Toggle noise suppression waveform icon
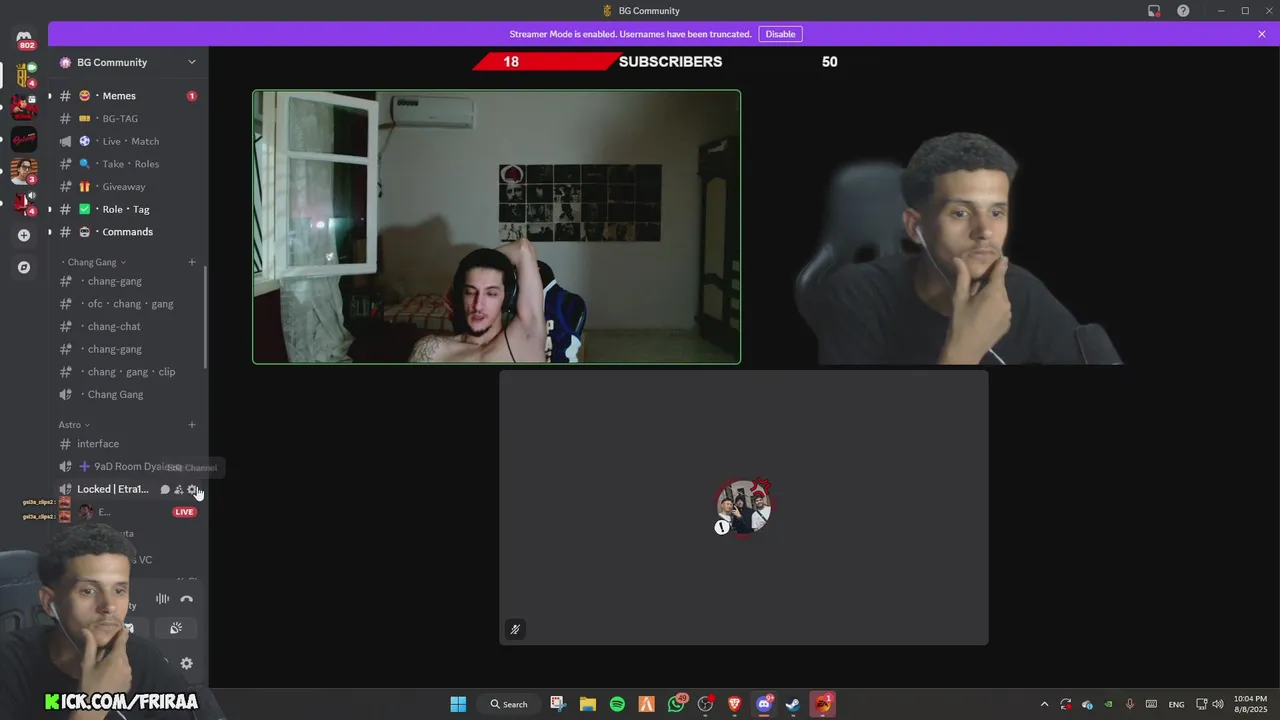This screenshot has width=1280, height=720. point(162,599)
